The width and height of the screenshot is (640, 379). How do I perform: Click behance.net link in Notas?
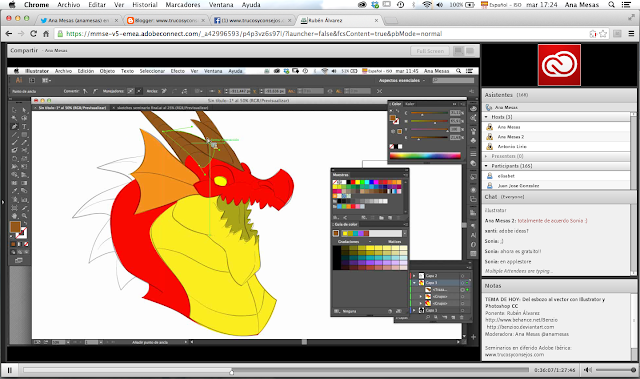(521, 320)
